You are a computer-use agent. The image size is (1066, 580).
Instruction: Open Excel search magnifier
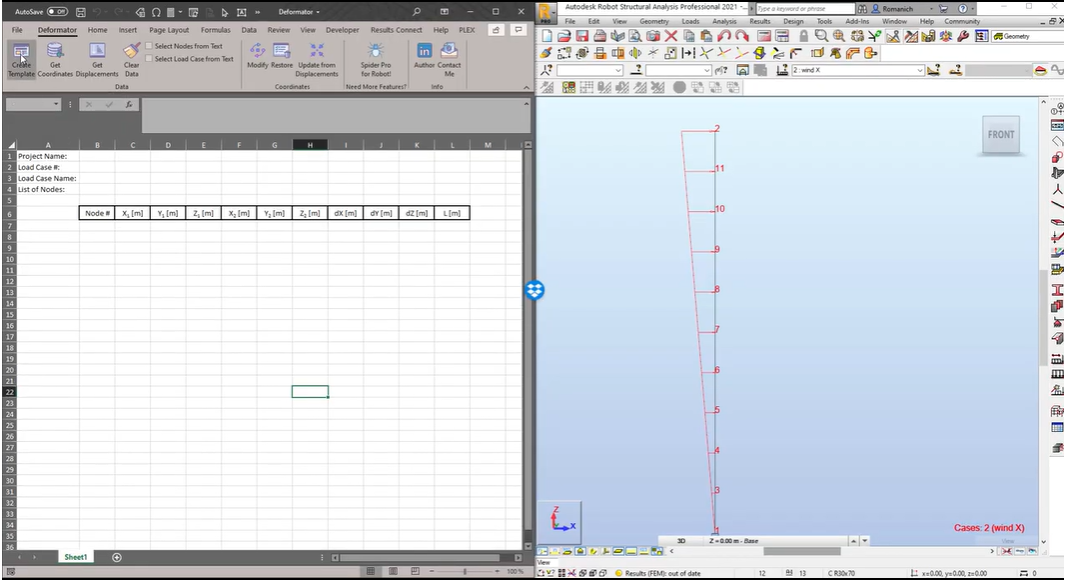pos(416,12)
